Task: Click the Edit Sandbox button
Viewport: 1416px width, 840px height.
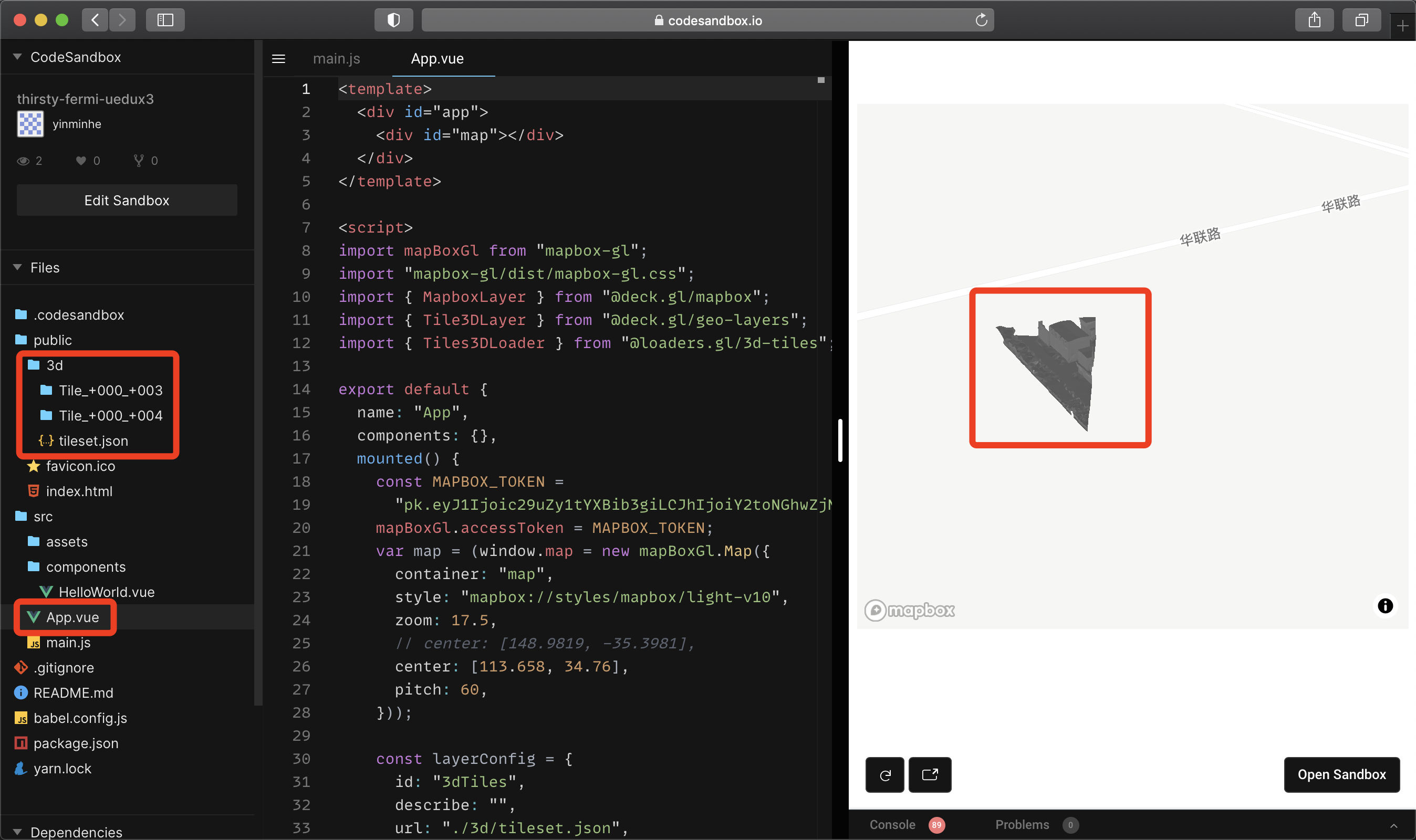Action: coord(127,200)
